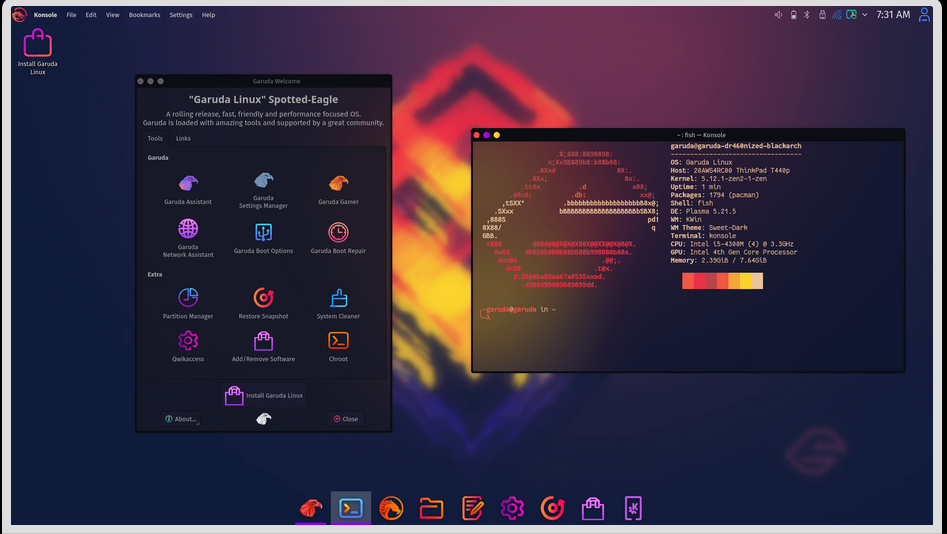Open system settings gear in the dock
The image size is (947, 534).
[x=512, y=508]
